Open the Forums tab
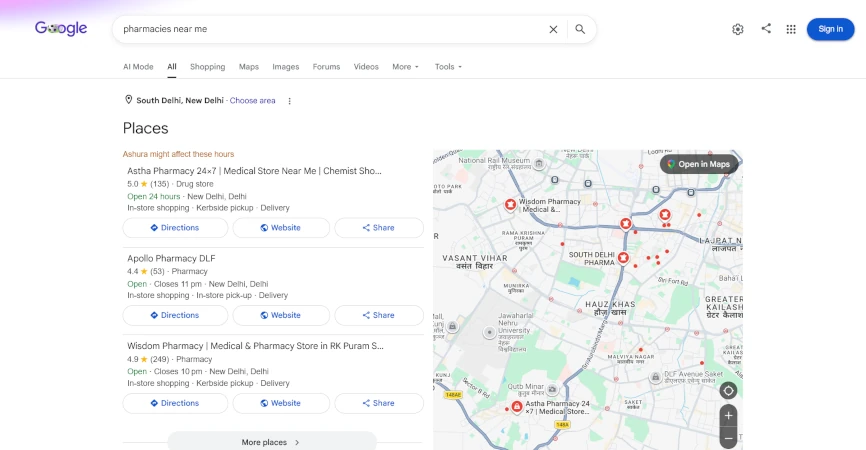This screenshot has width=866, height=450. [326, 67]
